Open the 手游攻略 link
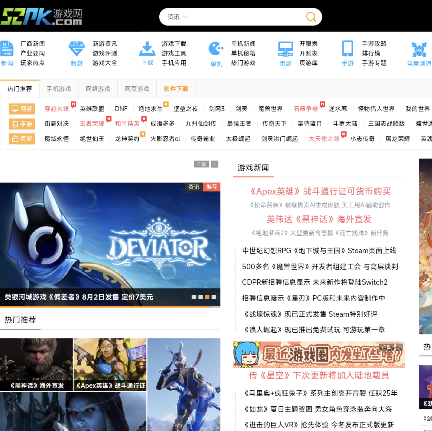The height and width of the screenshot is (431, 432). click(x=374, y=43)
